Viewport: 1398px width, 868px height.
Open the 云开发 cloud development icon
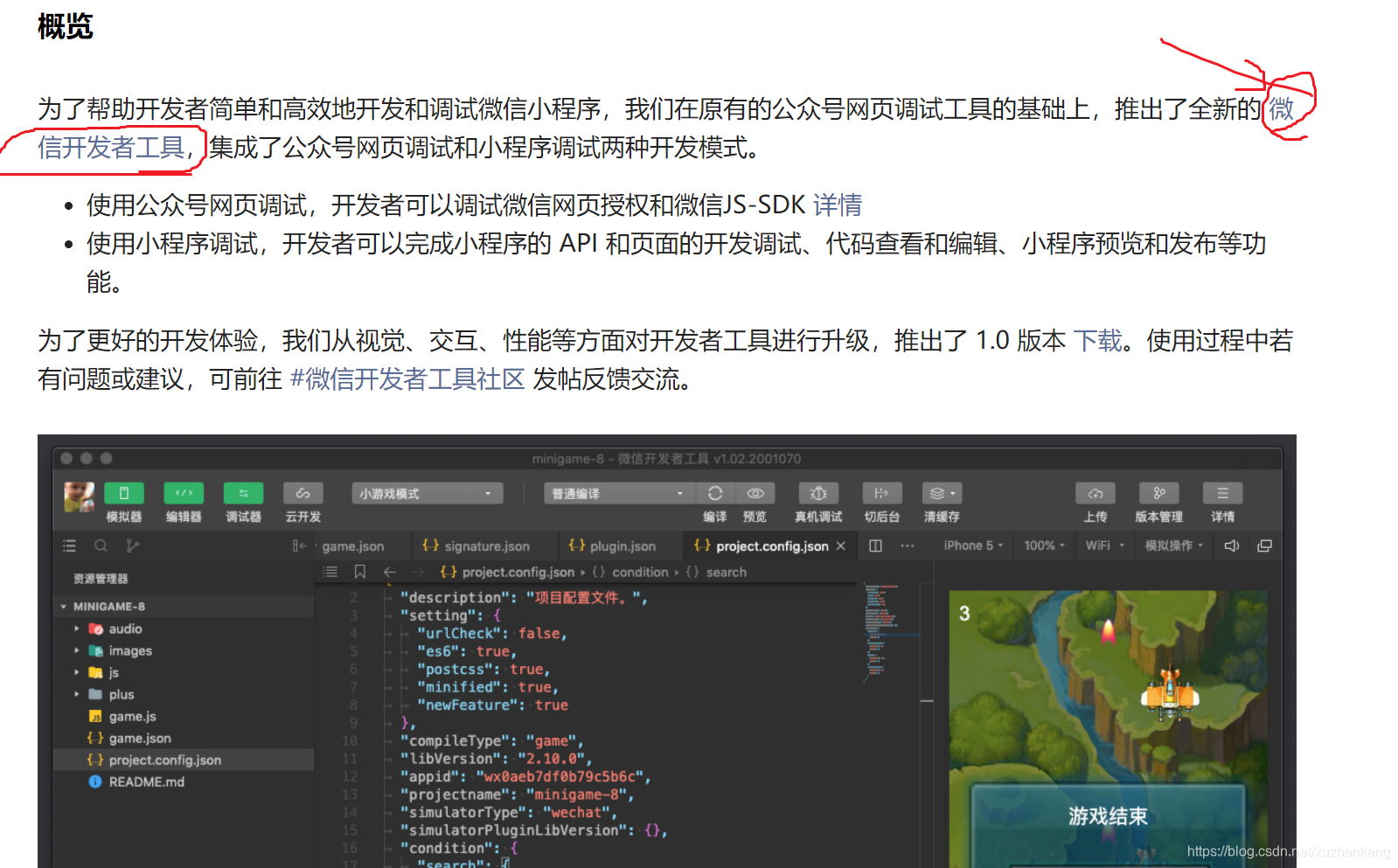coord(303,493)
